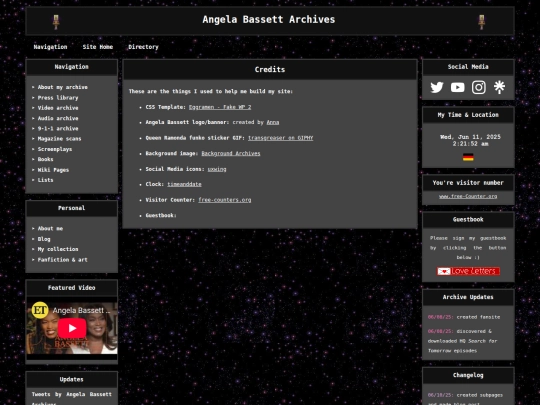Image resolution: width=540 pixels, height=405 pixels.
Task: Click the Updates panel heading
Action: coord(72,379)
